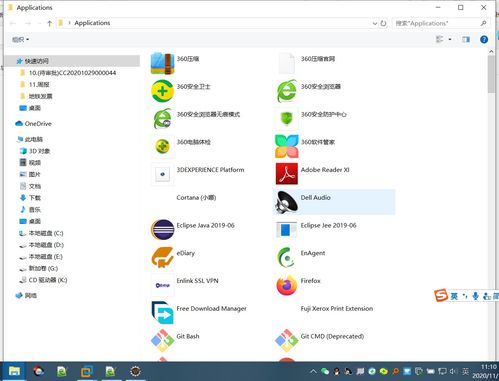Open the 视频 folder

(35, 163)
